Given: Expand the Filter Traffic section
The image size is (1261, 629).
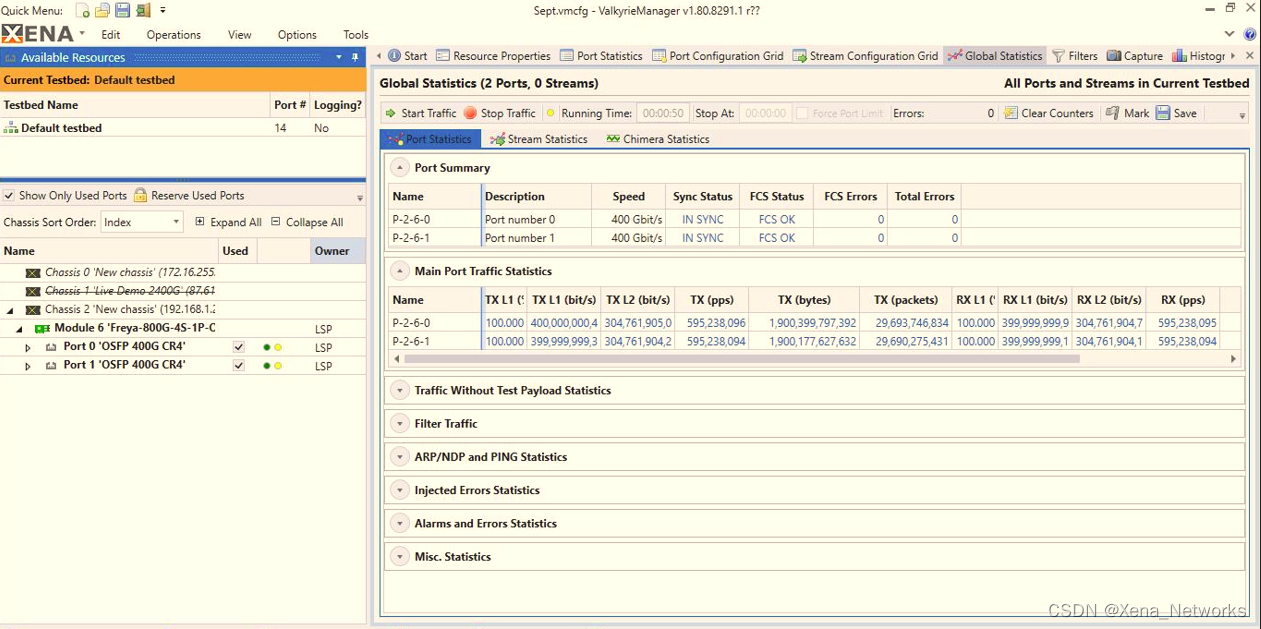Looking at the screenshot, I should click(x=399, y=424).
